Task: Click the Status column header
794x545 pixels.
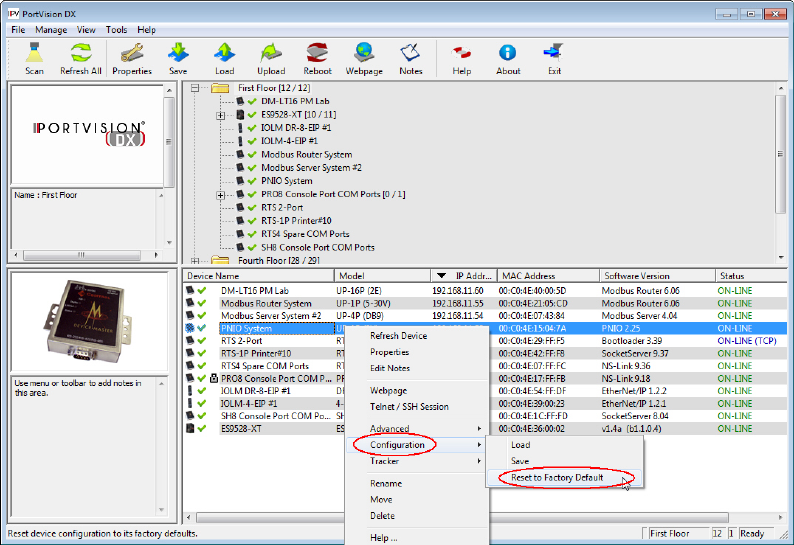Action: pyautogui.click(x=751, y=276)
